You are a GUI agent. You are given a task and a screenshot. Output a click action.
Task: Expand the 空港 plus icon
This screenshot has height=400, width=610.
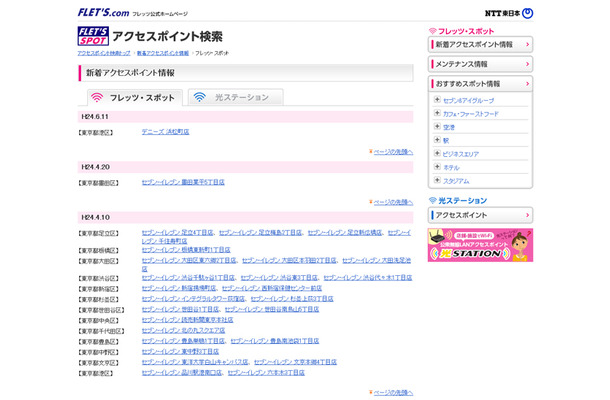[x=437, y=126]
